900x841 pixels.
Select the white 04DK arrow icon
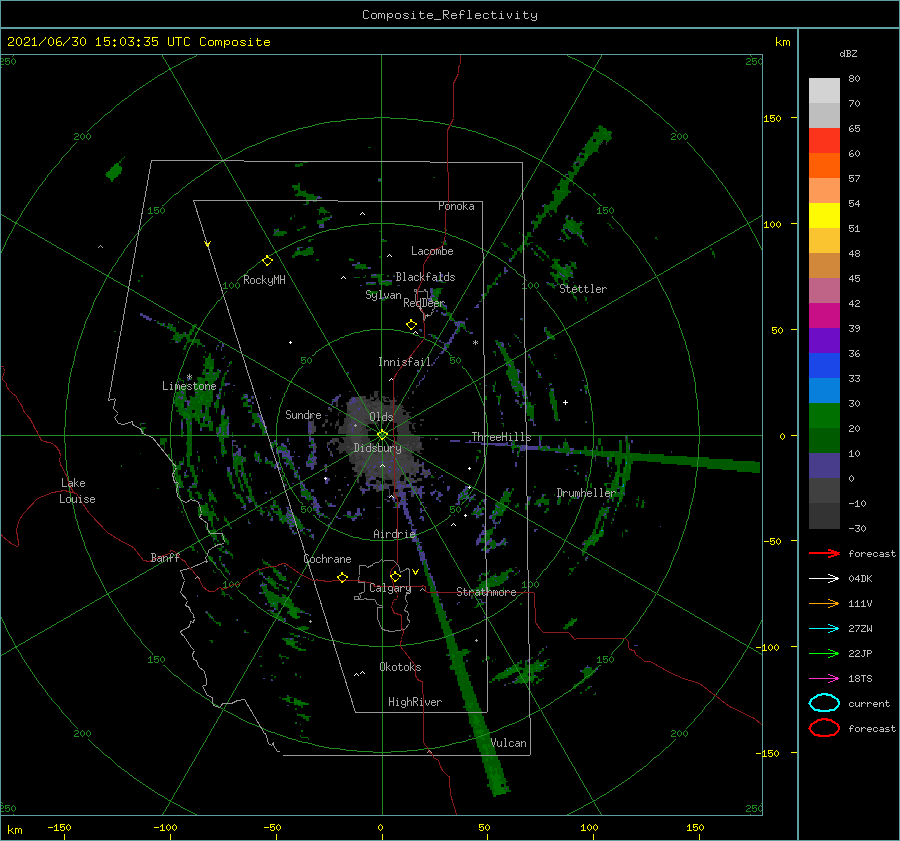(x=824, y=578)
